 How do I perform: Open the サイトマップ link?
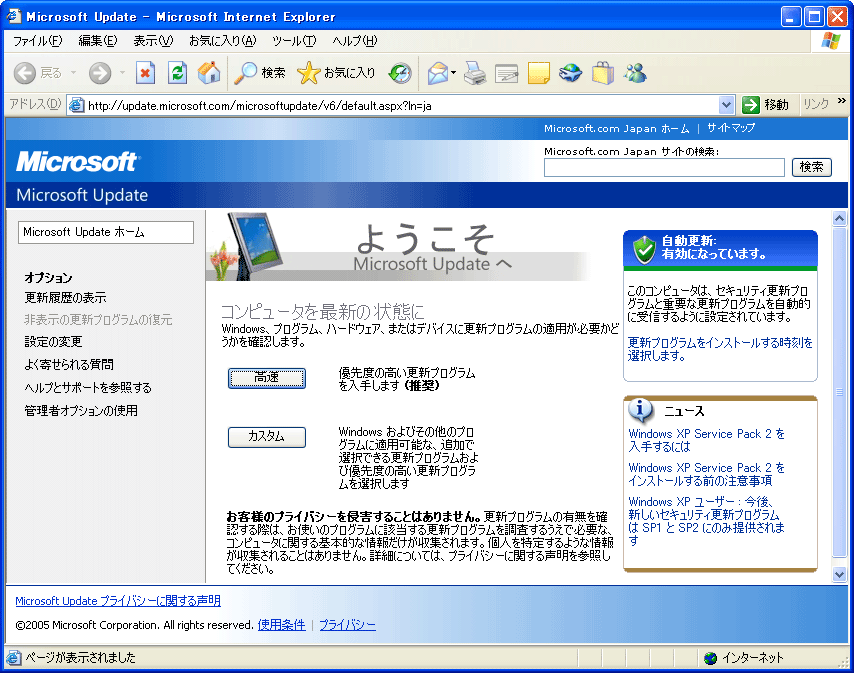pyautogui.click(x=731, y=128)
